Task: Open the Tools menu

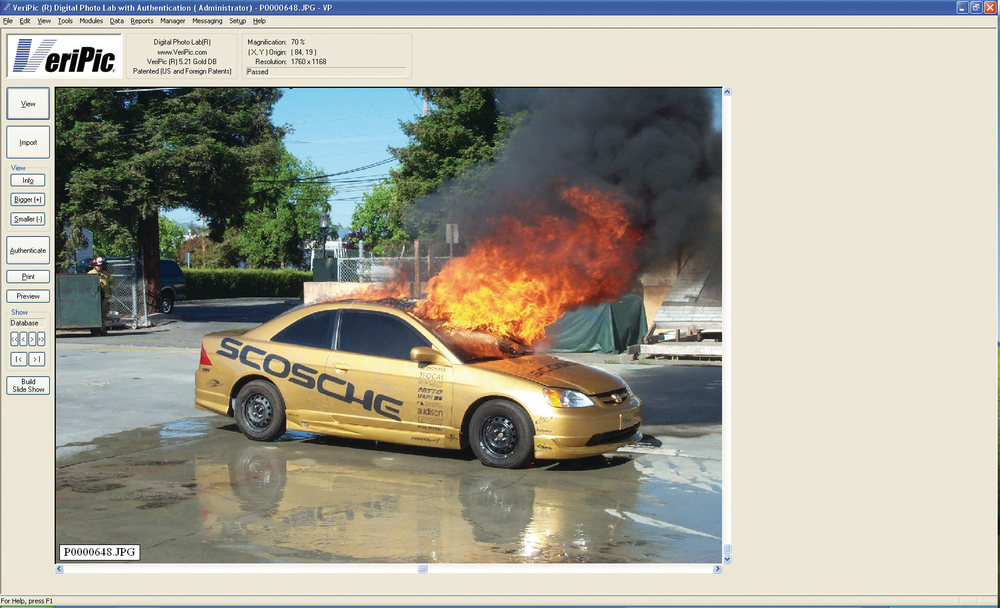Action: (65, 20)
